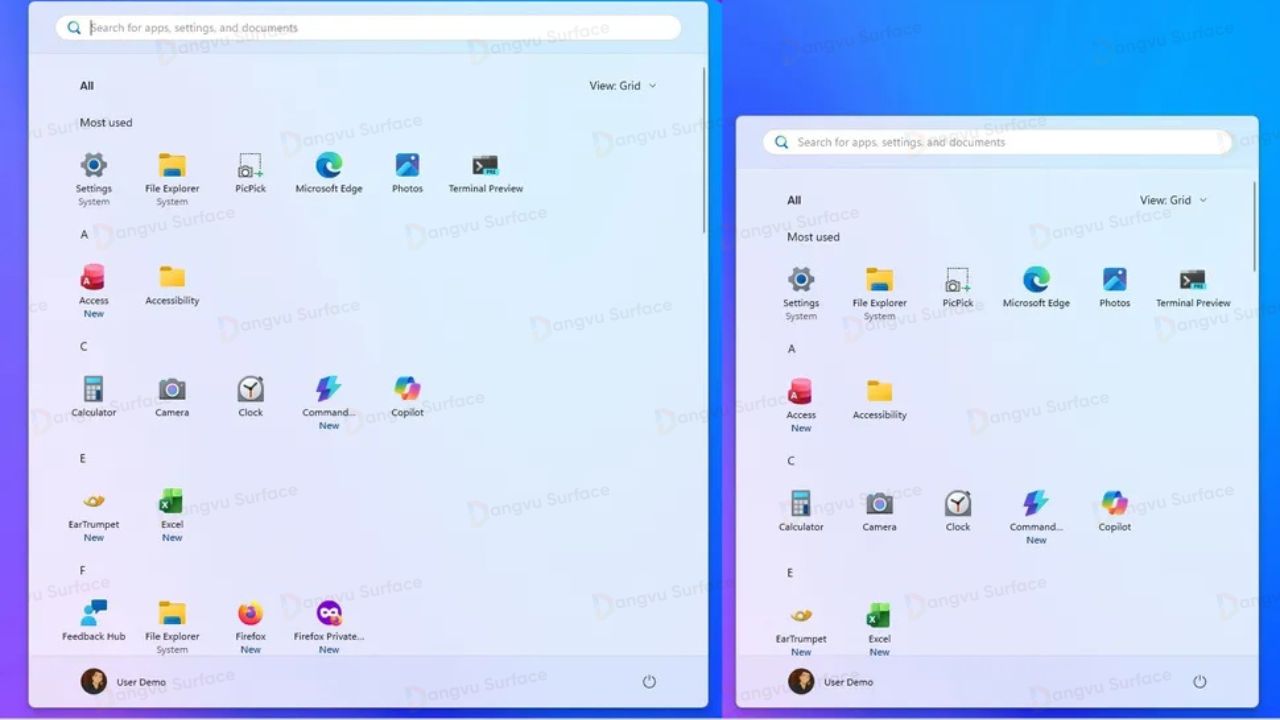Open Access in the left Start menu
This screenshot has width=1280, height=720.
94,290
